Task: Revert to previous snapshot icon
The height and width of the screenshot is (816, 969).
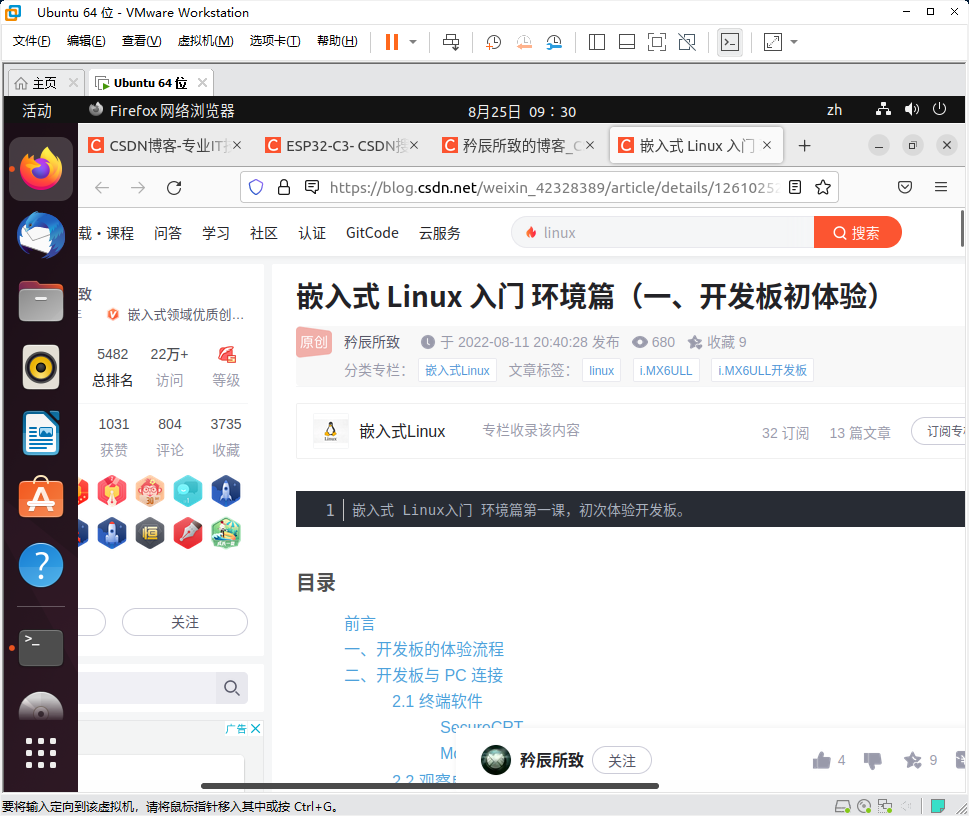Action: click(x=524, y=42)
